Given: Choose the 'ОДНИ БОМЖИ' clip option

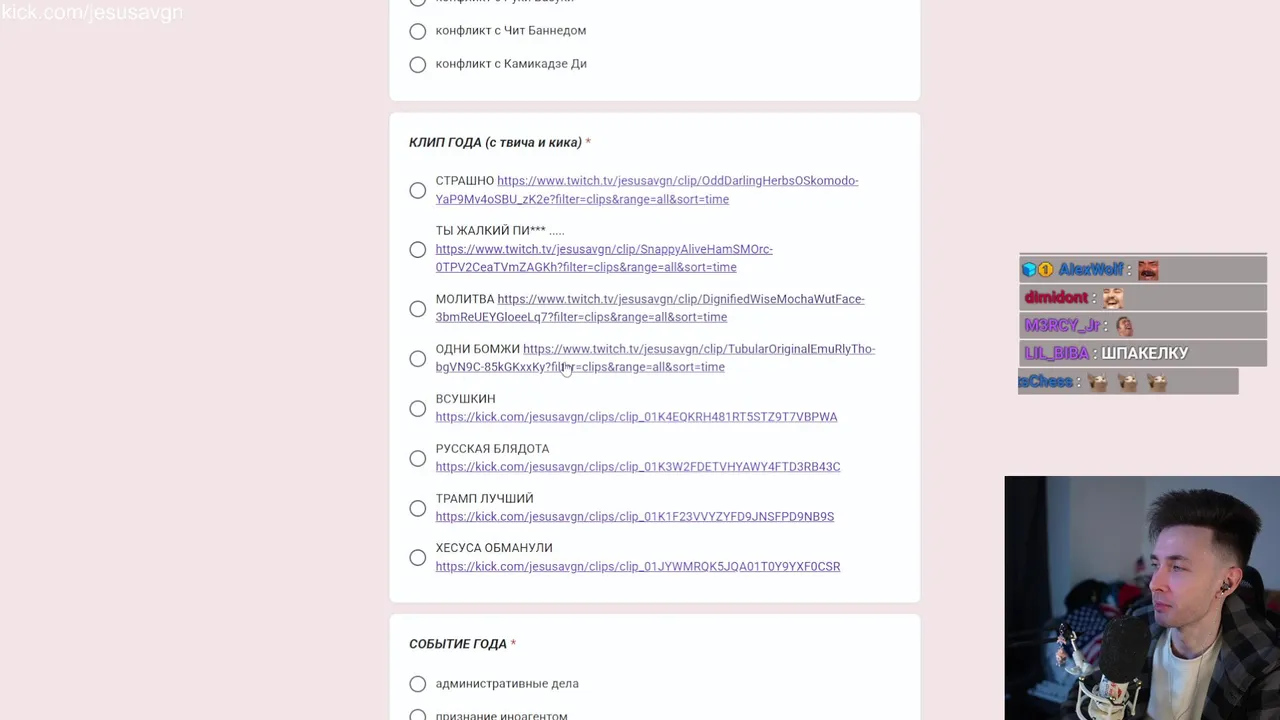Looking at the screenshot, I should tap(418, 358).
